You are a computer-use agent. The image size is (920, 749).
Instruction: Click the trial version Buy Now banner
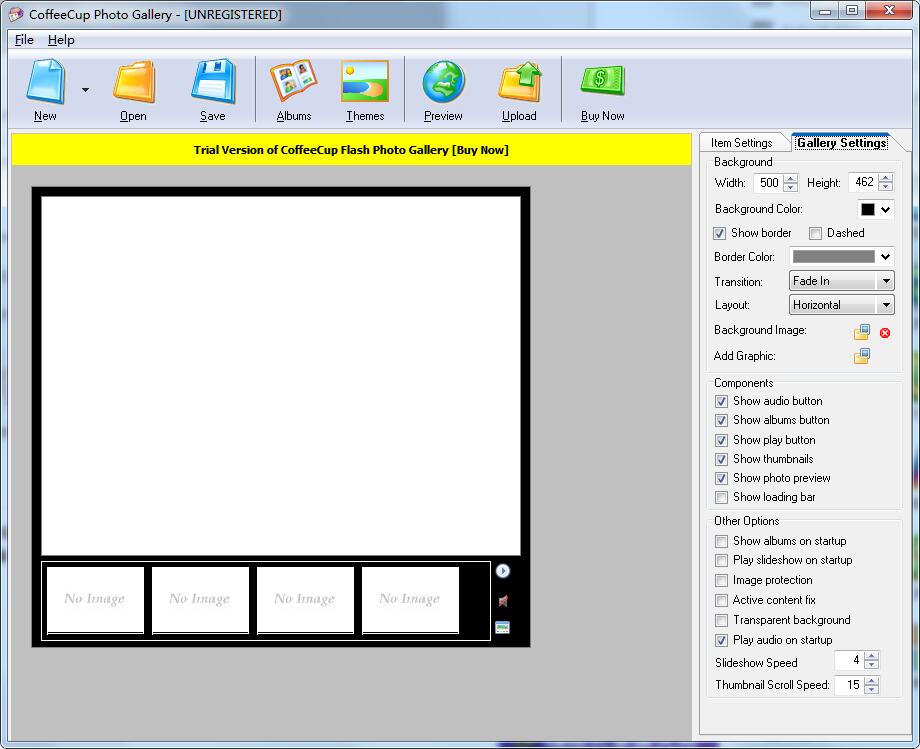(351, 150)
